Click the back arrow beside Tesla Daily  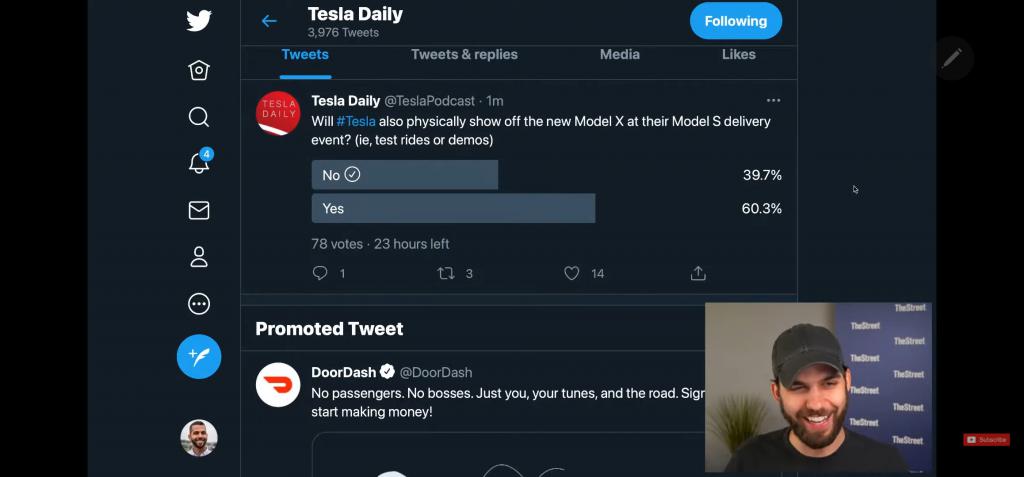268,21
